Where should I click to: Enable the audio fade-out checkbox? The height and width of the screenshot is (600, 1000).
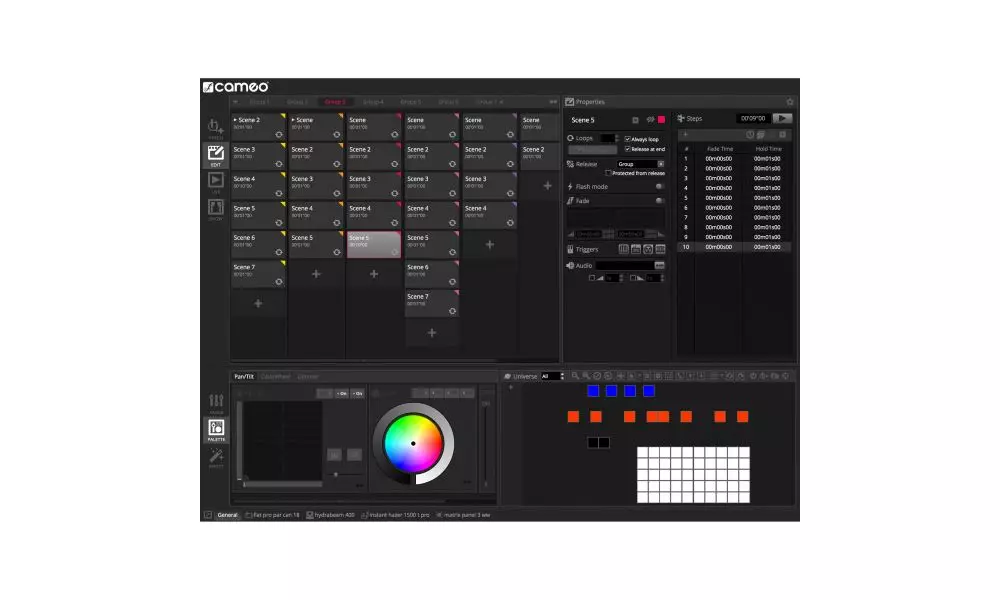point(633,278)
